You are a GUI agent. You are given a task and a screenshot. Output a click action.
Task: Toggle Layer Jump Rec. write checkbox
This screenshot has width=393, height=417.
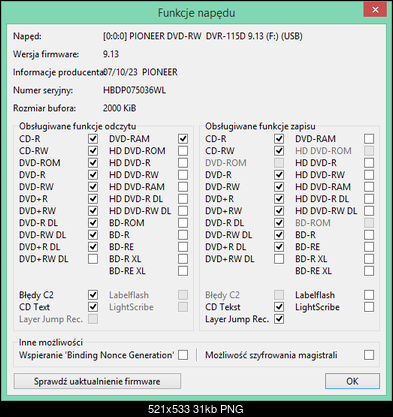click(x=279, y=319)
